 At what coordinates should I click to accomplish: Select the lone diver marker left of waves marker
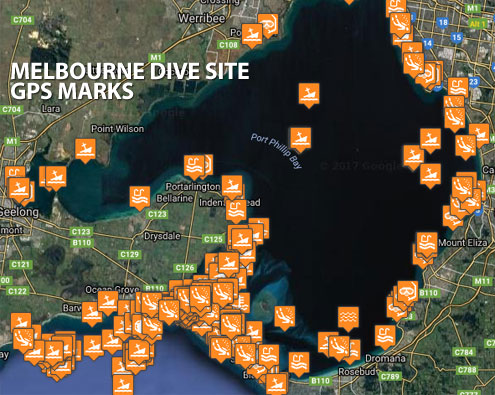(285, 317)
